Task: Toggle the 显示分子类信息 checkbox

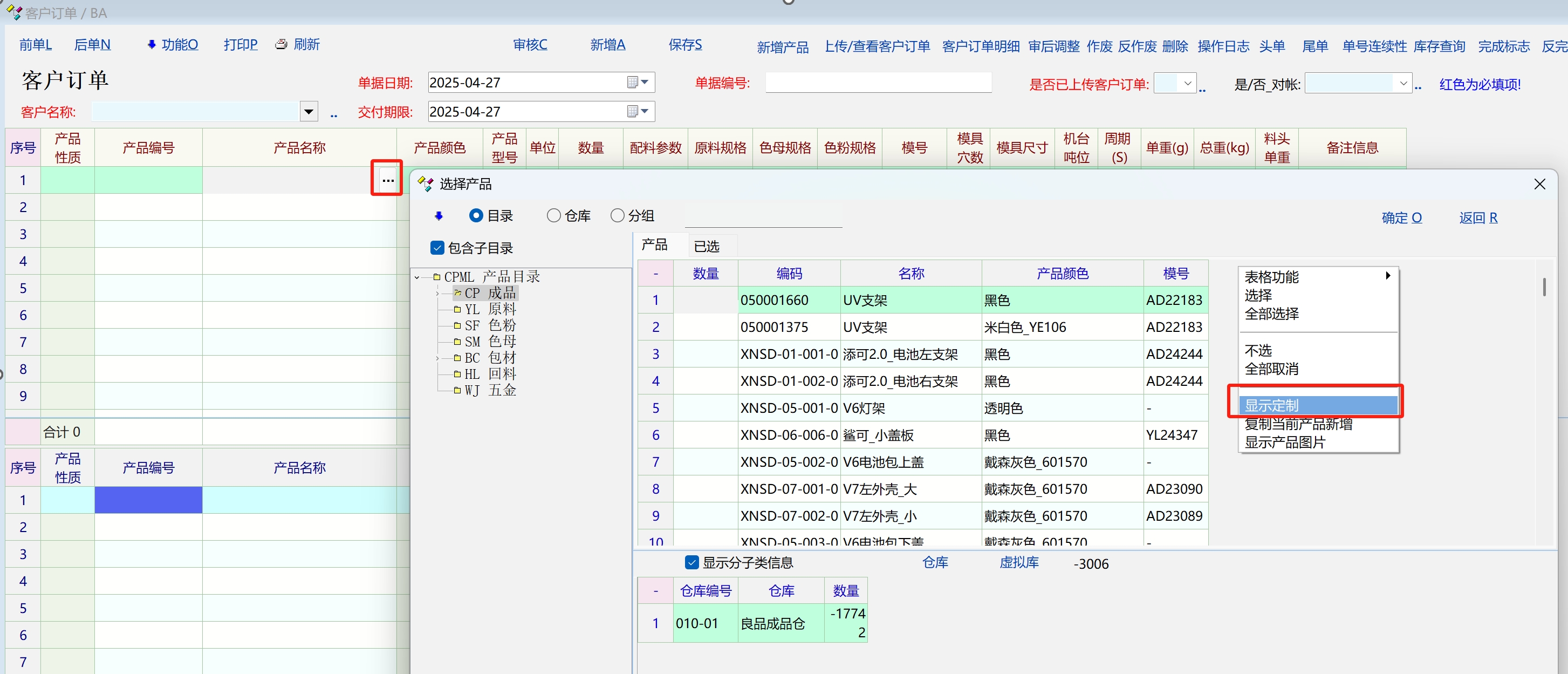Action: click(x=691, y=562)
